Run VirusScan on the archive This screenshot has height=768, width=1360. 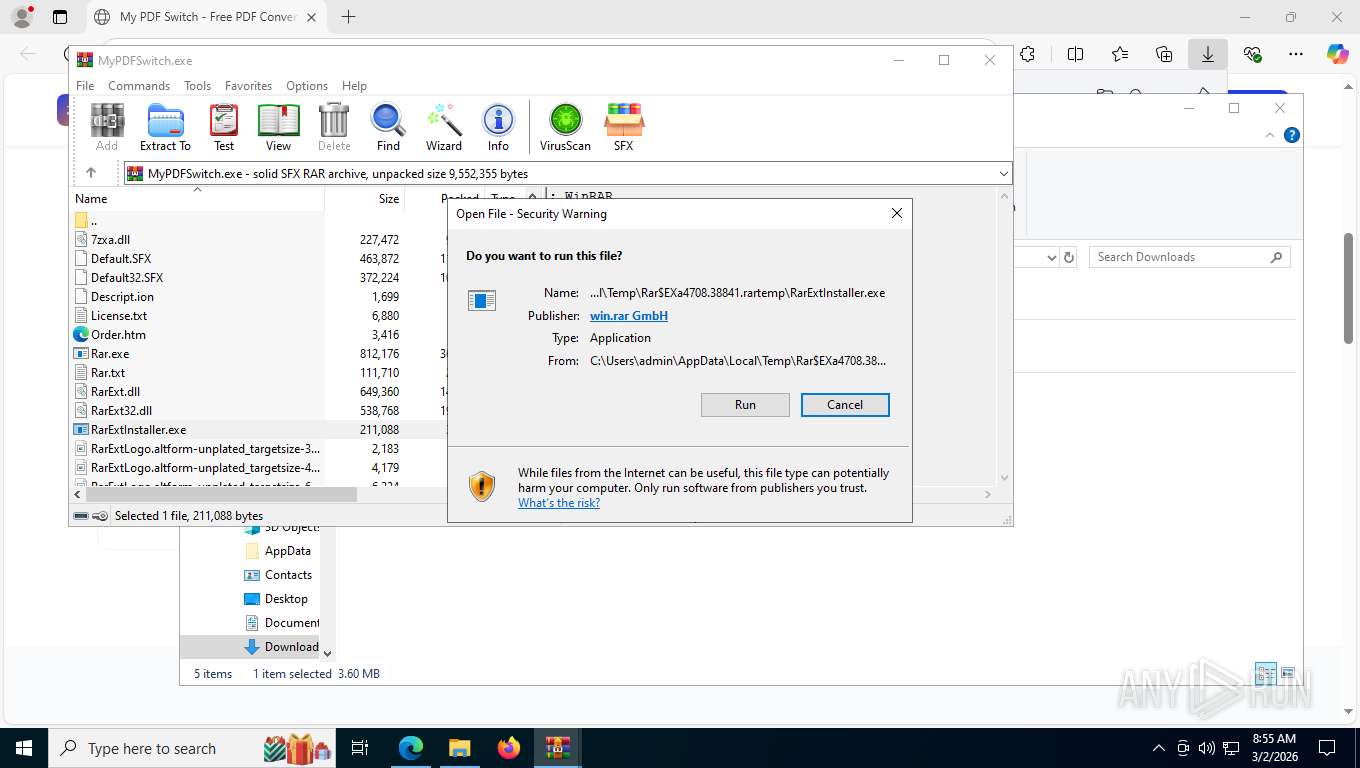pos(565,127)
